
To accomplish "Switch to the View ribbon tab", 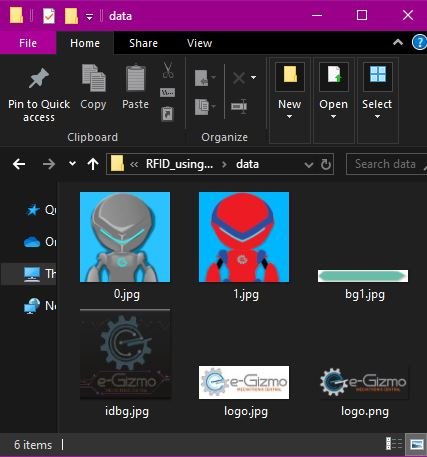I will click(x=199, y=43).
